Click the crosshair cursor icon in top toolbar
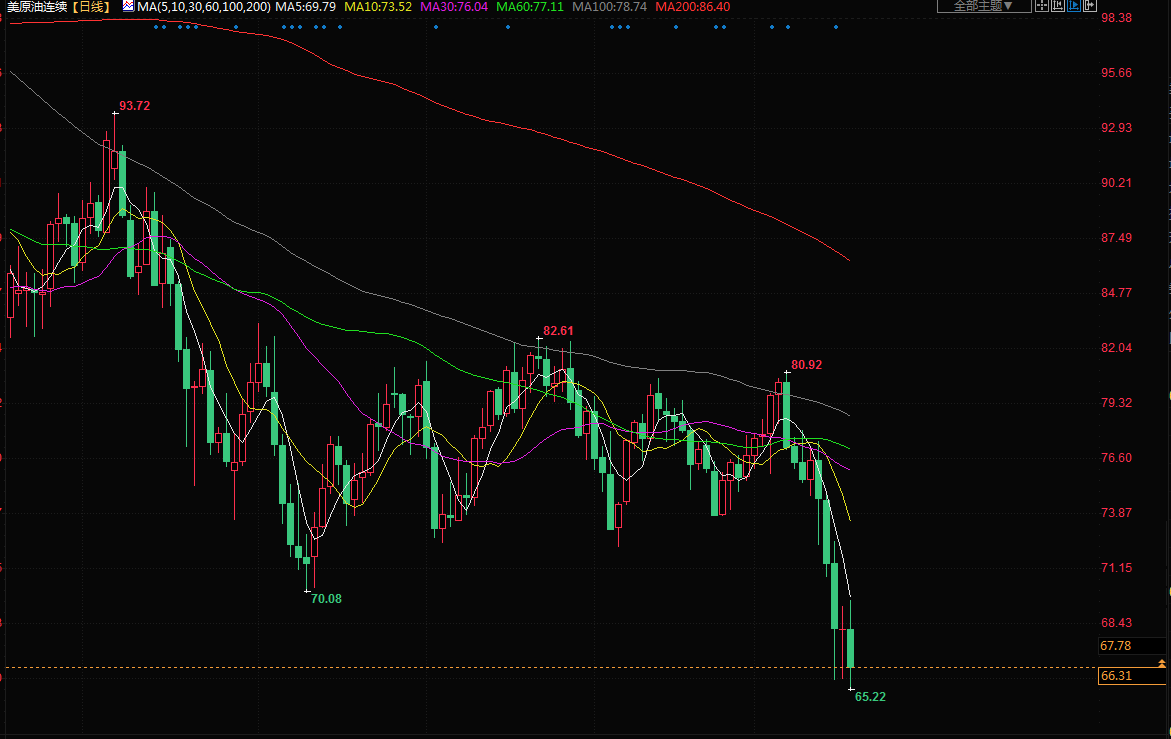Image resolution: width=1171 pixels, height=739 pixels. pyautogui.click(x=1042, y=6)
